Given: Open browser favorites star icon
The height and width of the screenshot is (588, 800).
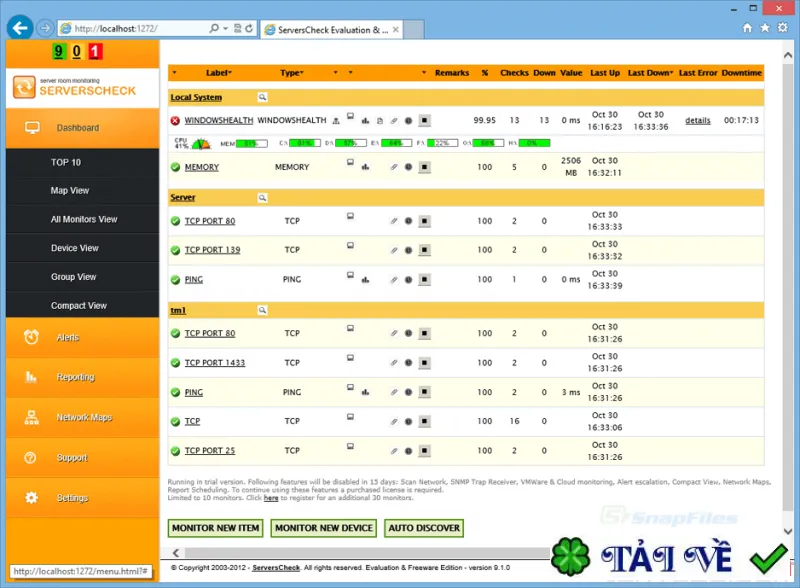Looking at the screenshot, I should pyautogui.click(x=765, y=28).
